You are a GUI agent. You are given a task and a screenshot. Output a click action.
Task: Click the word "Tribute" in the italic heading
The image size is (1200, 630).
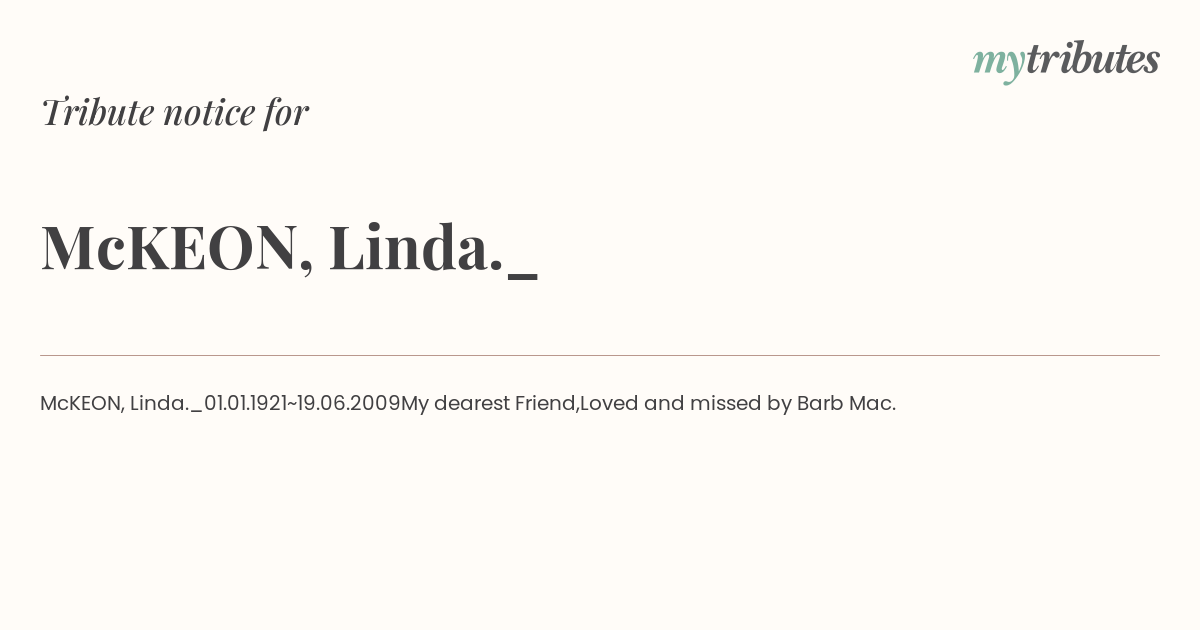pyautogui.click(x=97, y=111)
